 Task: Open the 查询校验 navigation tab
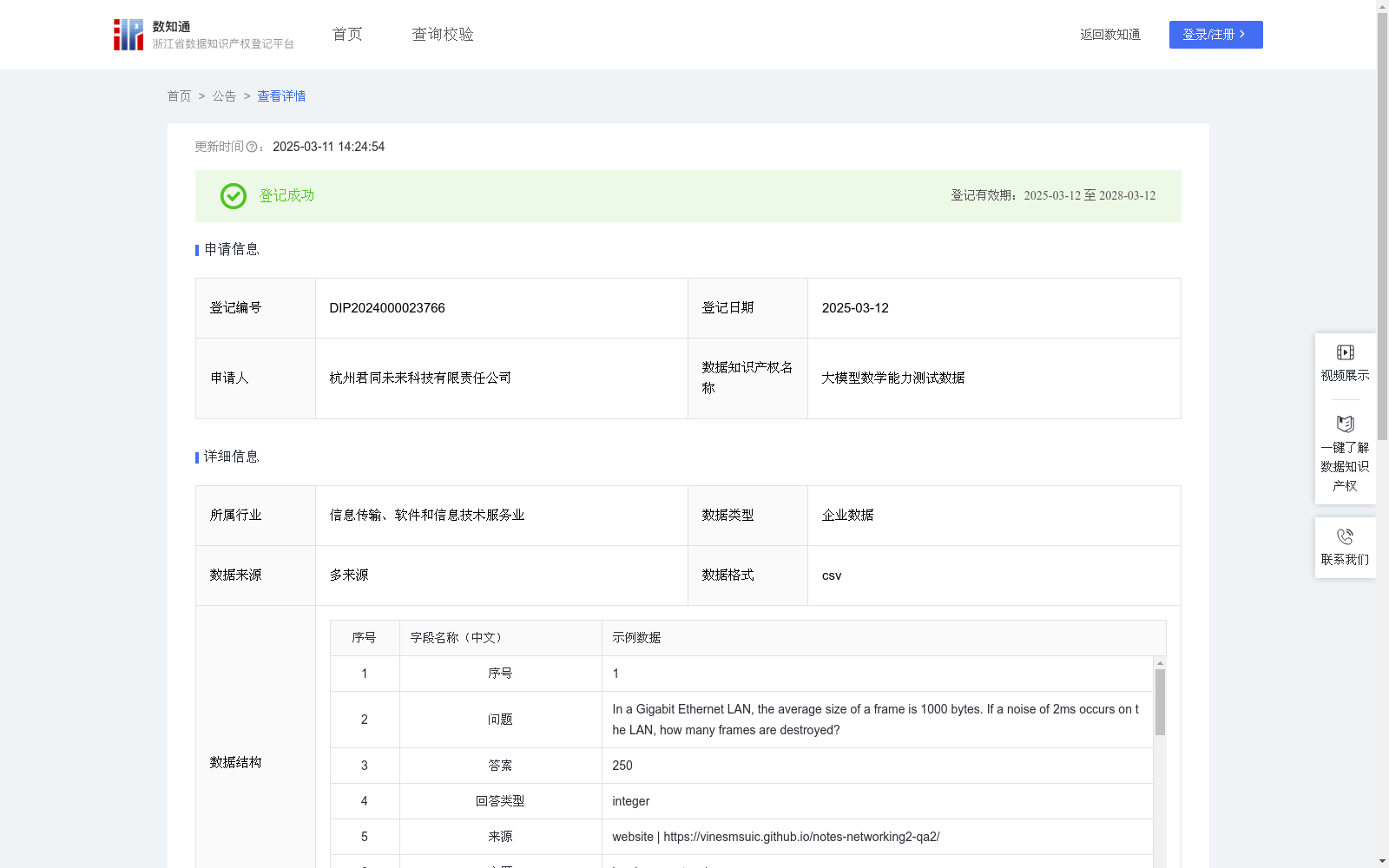click(443, 35)
